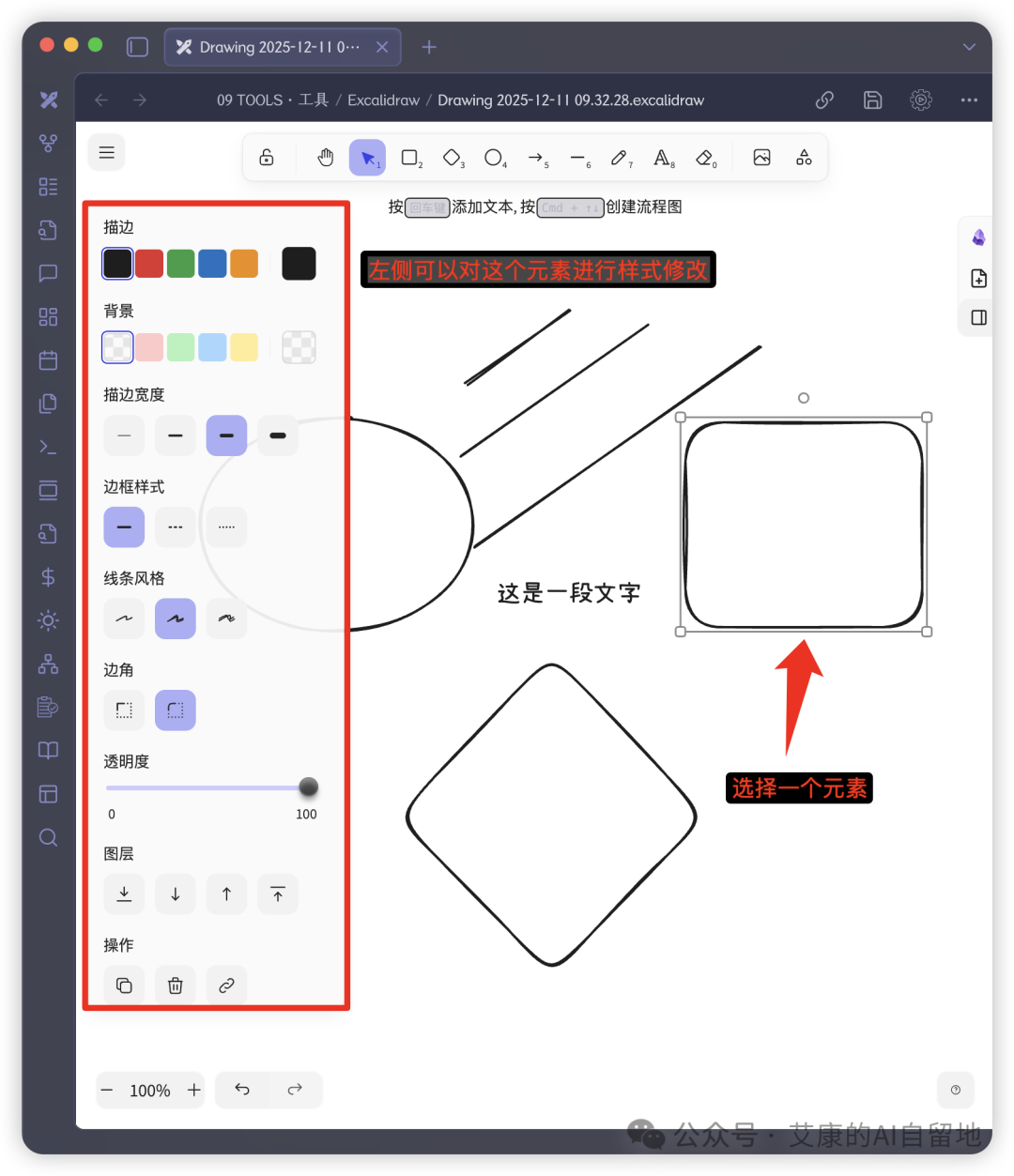The width and height of the screenshot is (1014, 1176).
Task: Bring element forward one layer
Action: coord(226,893)
